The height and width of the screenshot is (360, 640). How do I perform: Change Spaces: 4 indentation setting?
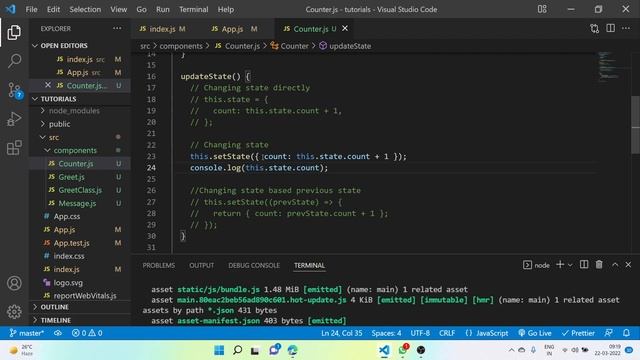(x=386, y=333)
